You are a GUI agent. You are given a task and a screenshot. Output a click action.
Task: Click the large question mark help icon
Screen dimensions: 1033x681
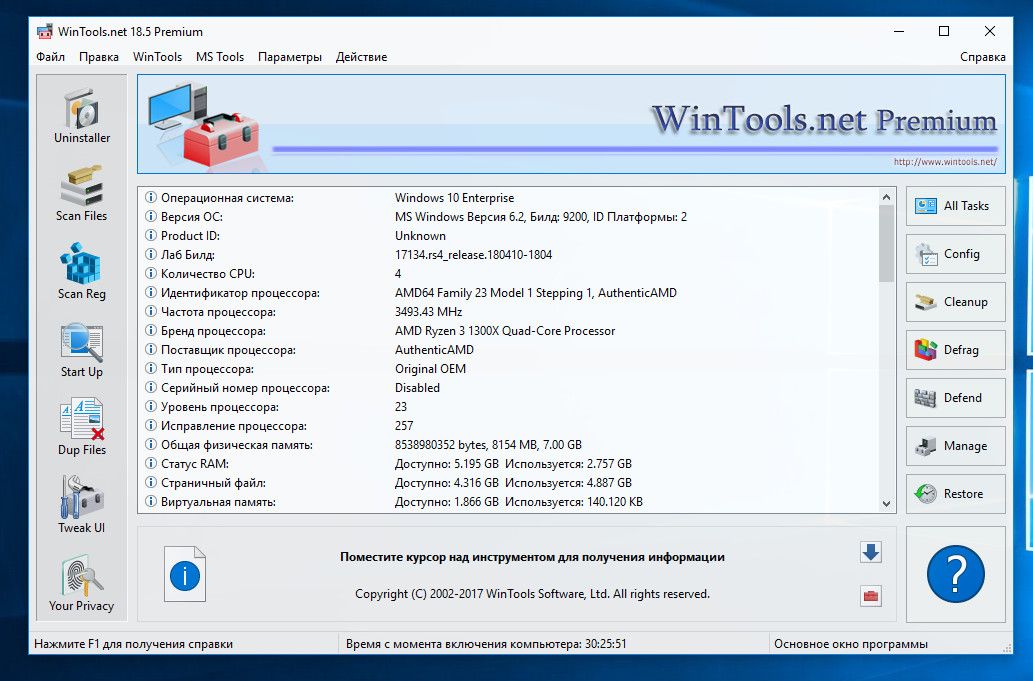click(955, 575)
